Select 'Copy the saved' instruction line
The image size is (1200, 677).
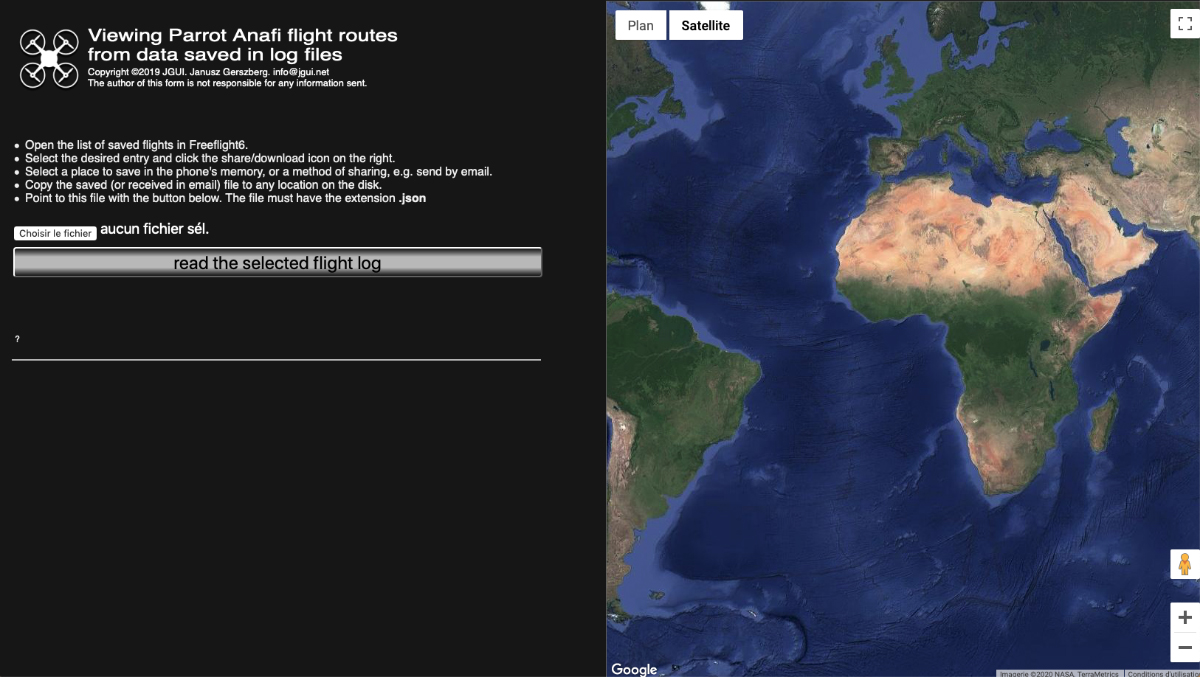click(x=203, y=184)
